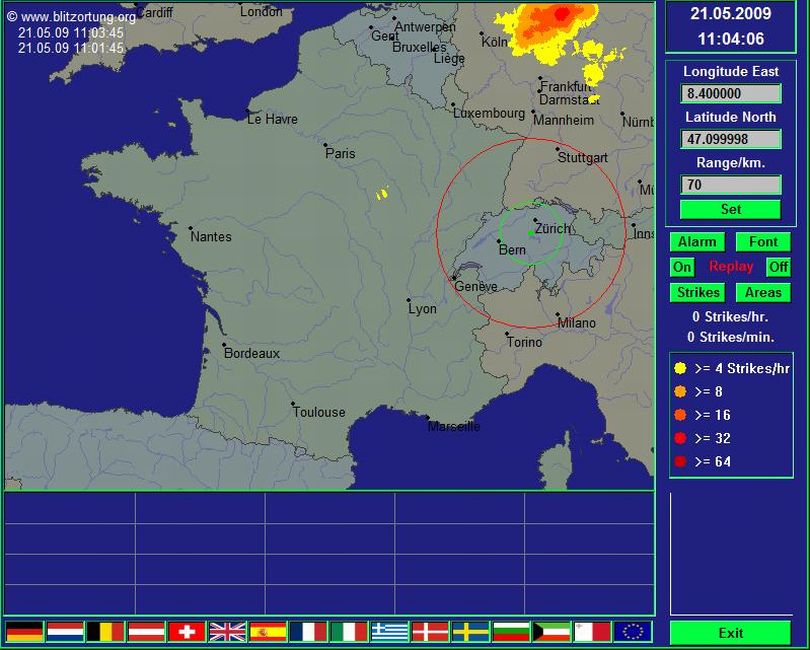
Task: Switch to the France flag icon
Action: pos(308,631)
